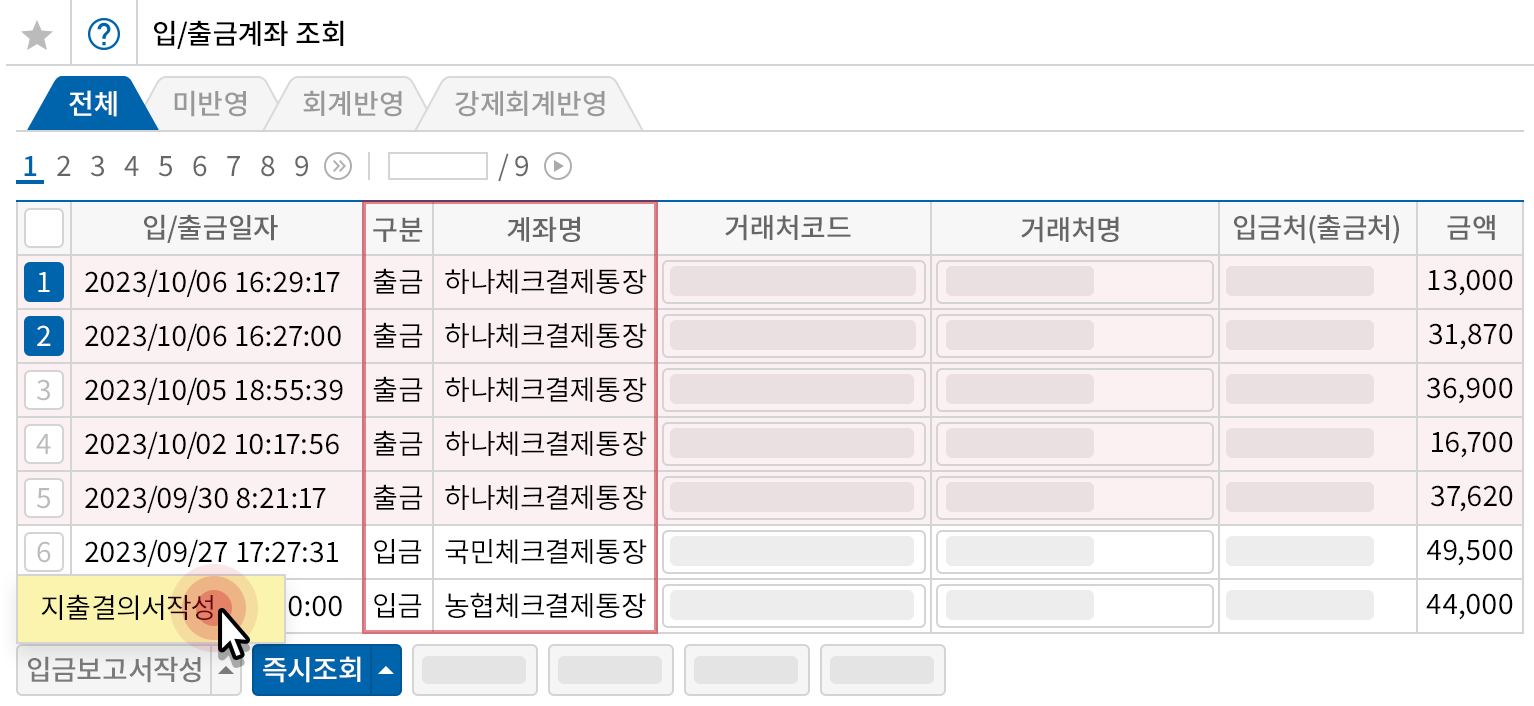This screenshot has height=706, width=1534.
Task: Click the go-to-page arrow icon
Action: (557, 166)
